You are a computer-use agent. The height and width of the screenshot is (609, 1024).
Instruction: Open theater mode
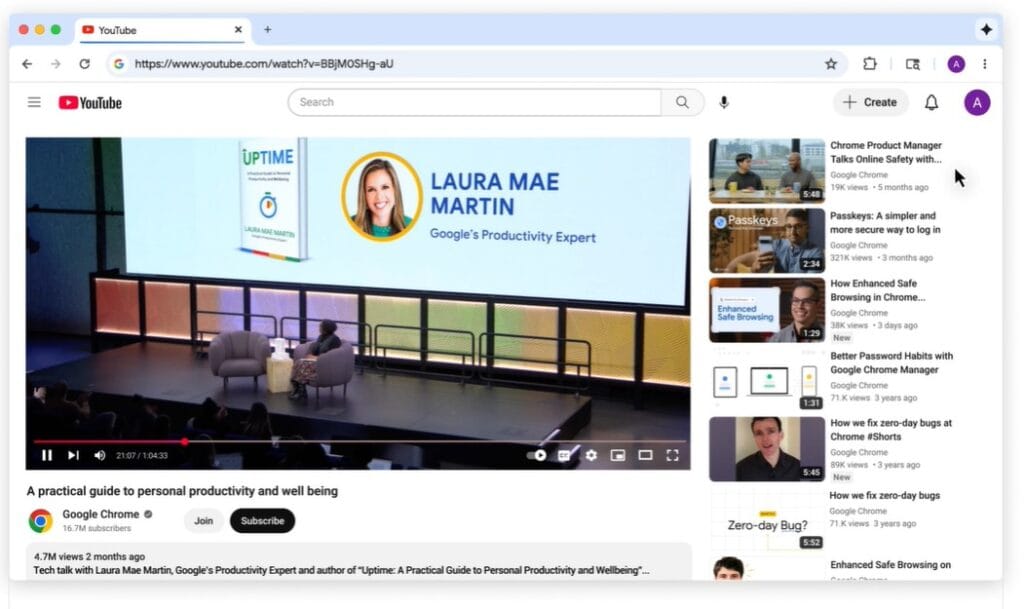click(x=645, y=455)
